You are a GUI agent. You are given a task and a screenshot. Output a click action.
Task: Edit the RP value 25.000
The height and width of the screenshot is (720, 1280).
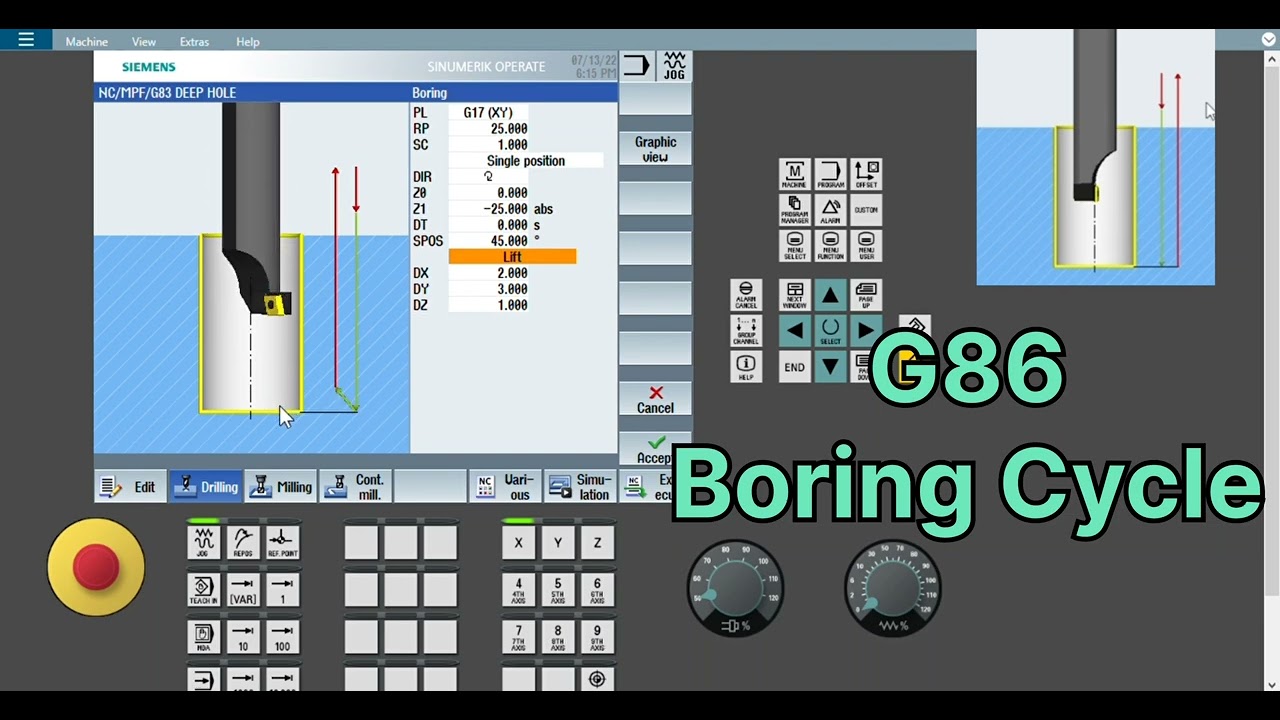pos(489,129)
